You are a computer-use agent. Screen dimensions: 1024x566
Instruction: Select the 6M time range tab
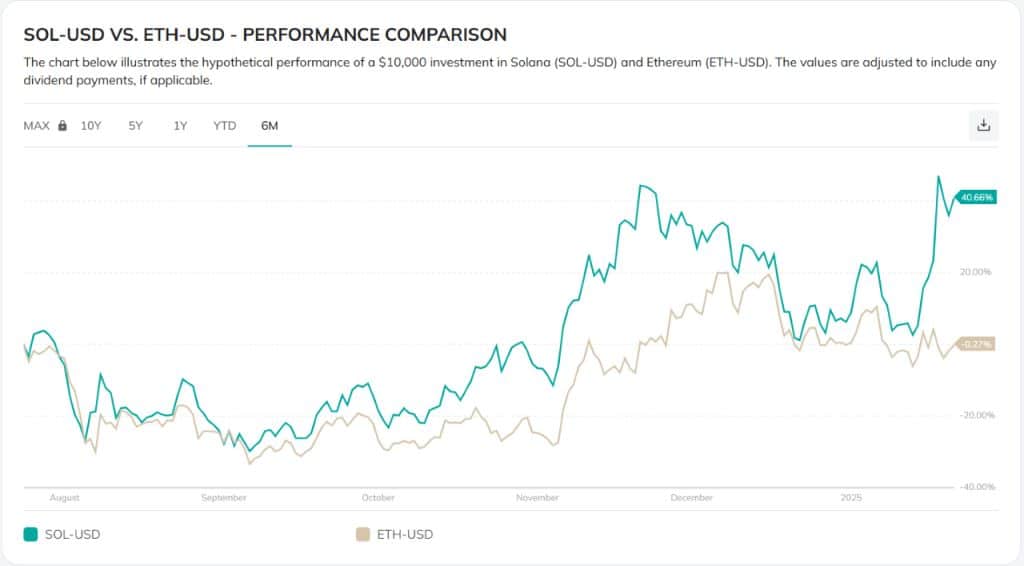pos(270,125)
